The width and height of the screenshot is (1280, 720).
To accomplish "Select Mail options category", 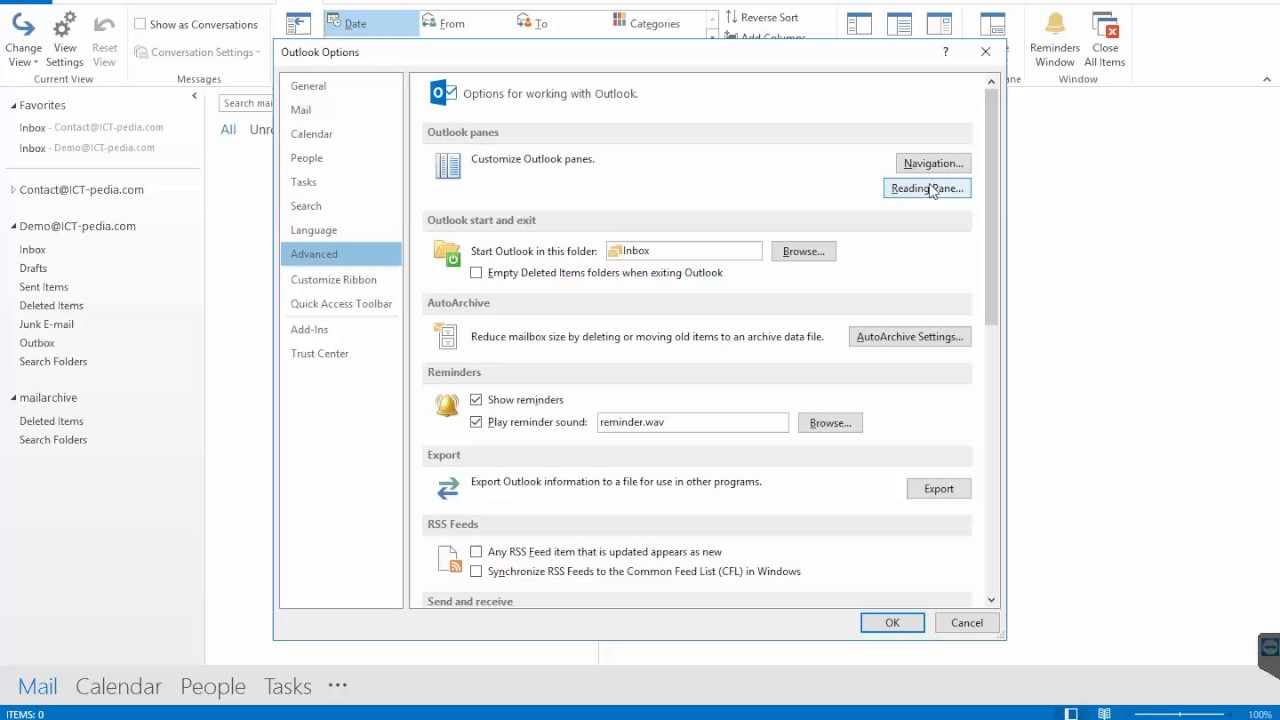I will (x=341, y=110).
